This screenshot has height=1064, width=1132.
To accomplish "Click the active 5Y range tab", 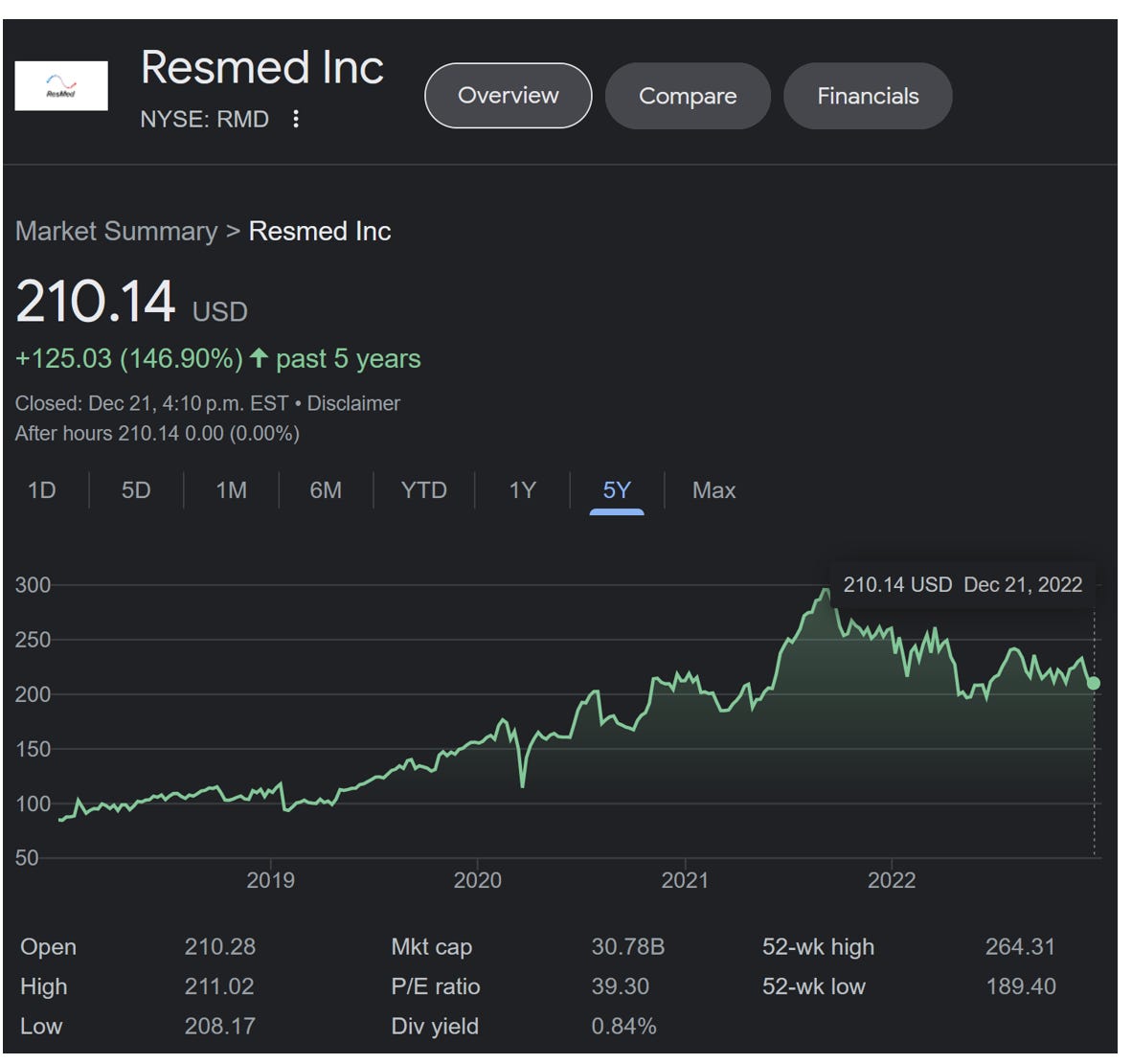I will point(617,491).
